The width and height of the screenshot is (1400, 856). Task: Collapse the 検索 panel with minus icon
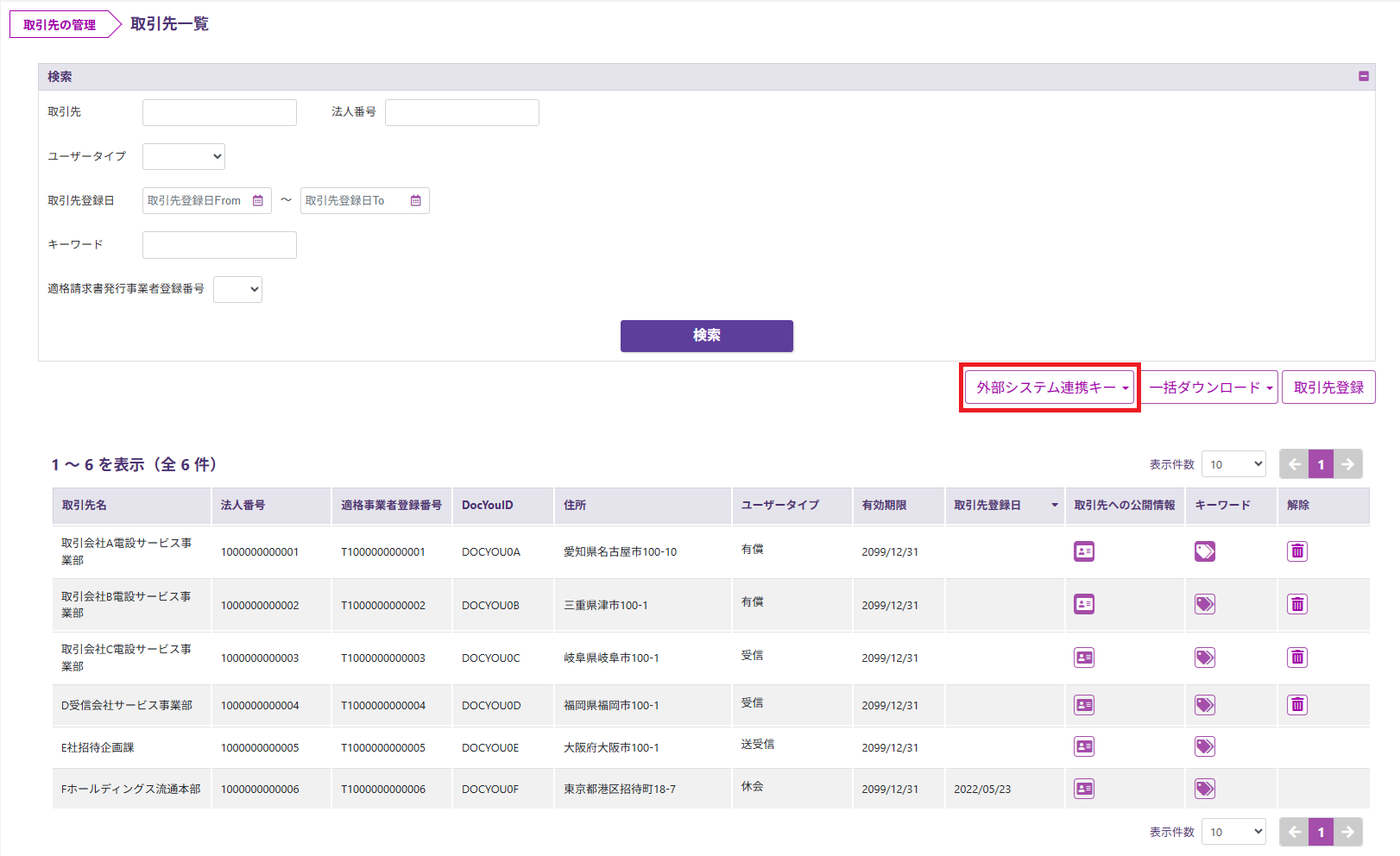[1364, 77]
